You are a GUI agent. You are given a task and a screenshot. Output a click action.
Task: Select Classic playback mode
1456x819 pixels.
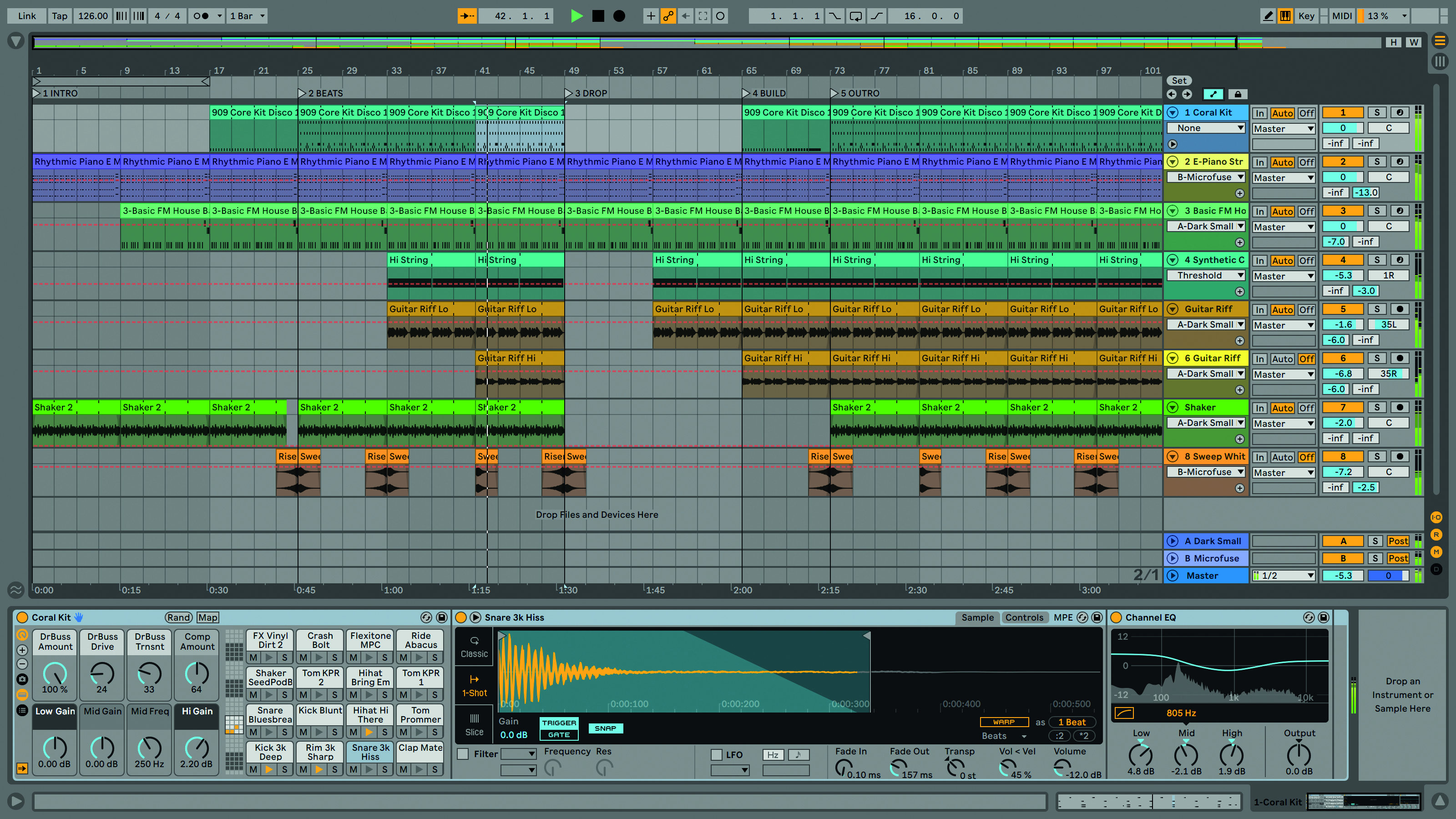click(x=474, y=647)
